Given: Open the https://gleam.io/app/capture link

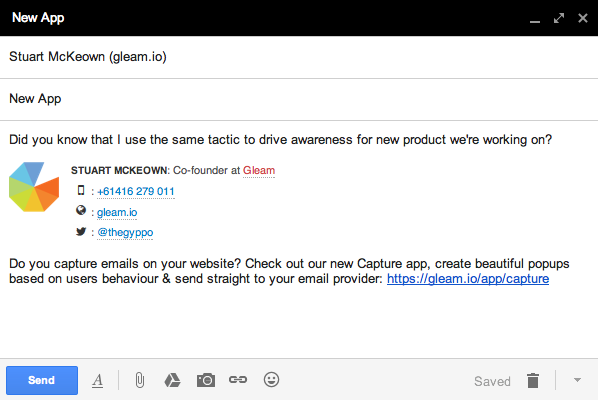Looking at the screenshot, I should coord(468,279).
